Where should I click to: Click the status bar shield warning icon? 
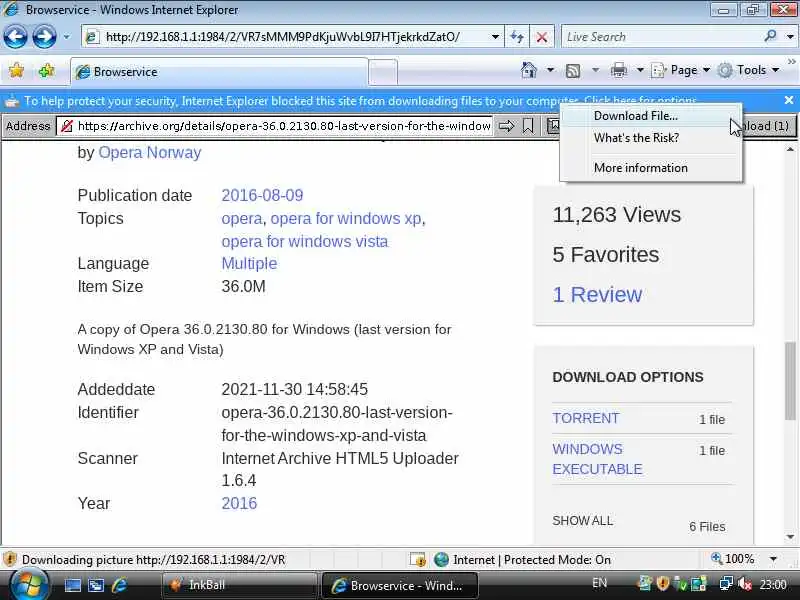pos(10,560)
